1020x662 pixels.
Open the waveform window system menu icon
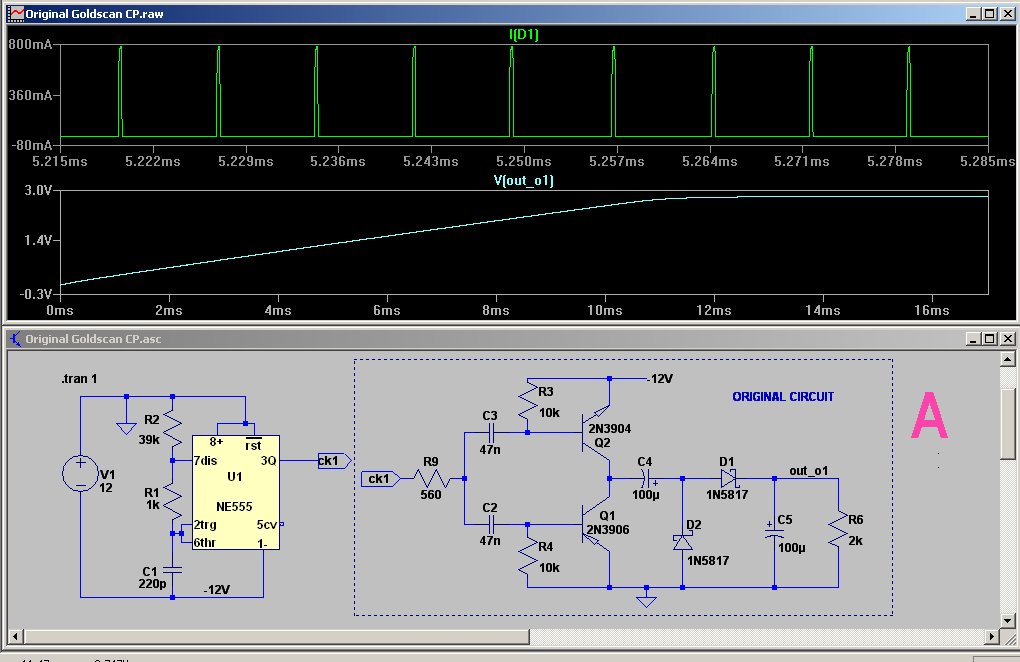click(x=14, y=14)
